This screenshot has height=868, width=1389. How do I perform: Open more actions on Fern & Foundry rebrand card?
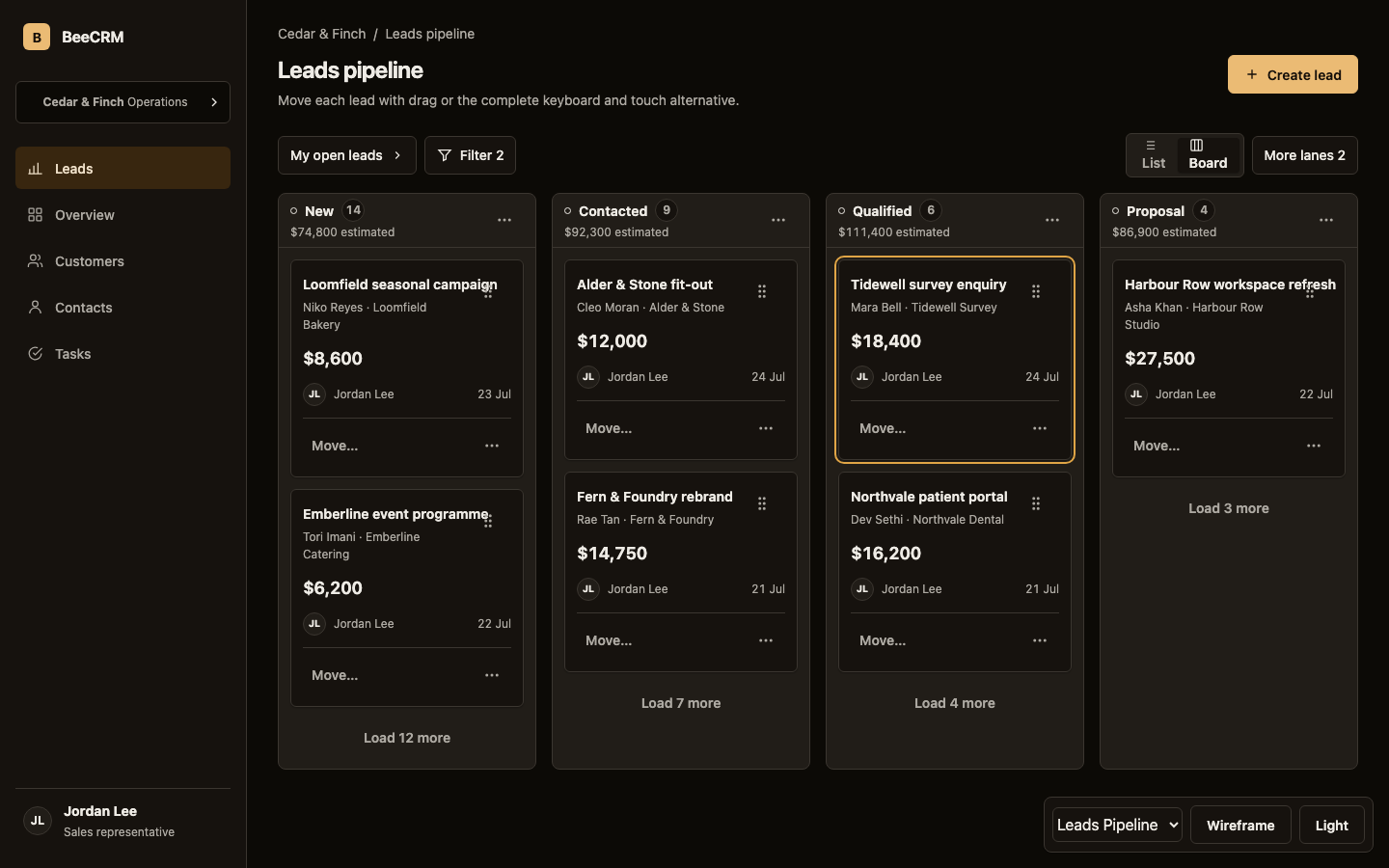click(x=766, y=640)
